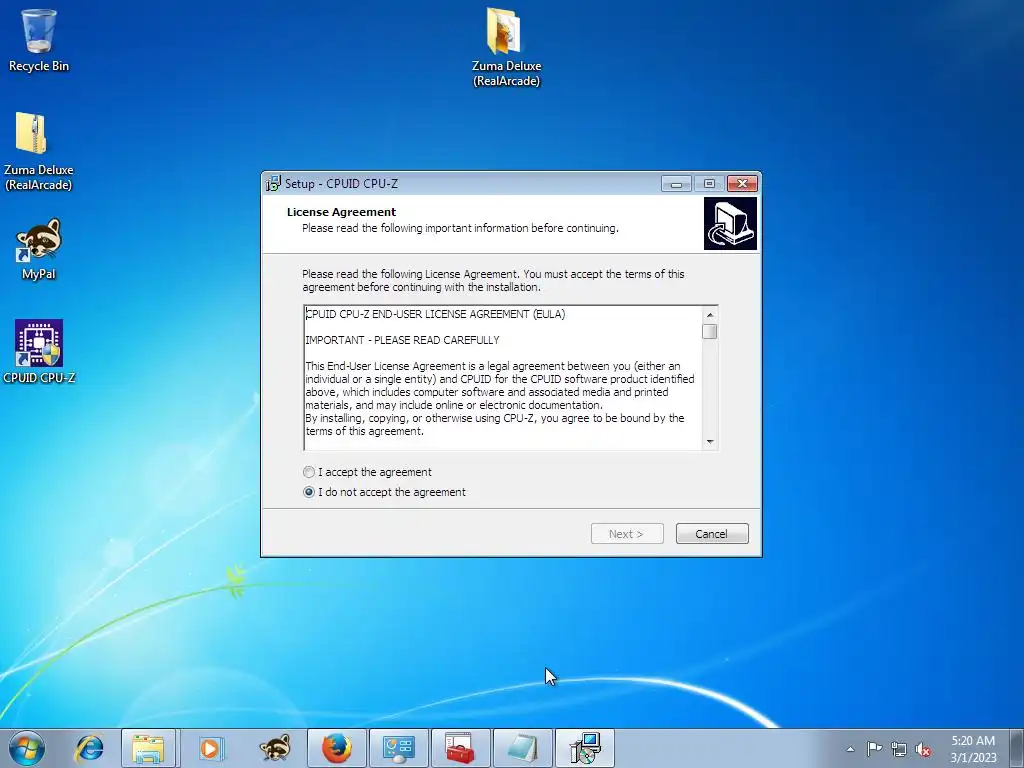Open the red toolbox taskbar icon
This screenshot has height=768, width=1024.
point(460,748)
